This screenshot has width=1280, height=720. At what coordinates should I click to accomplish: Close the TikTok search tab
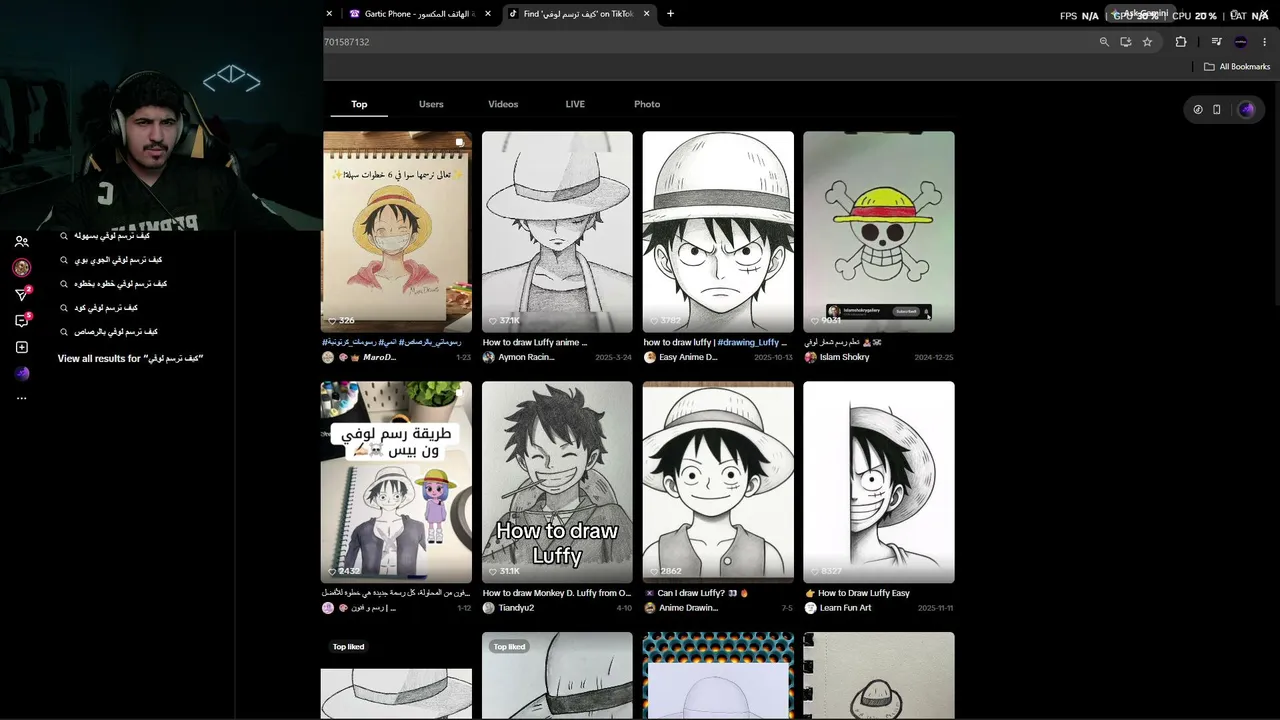tap(647, 14)
